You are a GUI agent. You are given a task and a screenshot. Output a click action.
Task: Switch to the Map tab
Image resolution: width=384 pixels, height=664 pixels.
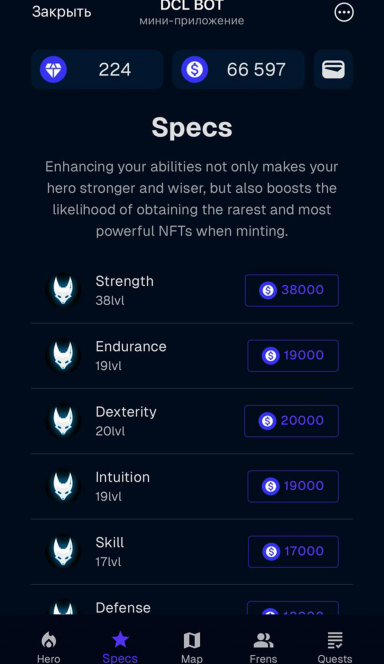[x=192, y=647]
